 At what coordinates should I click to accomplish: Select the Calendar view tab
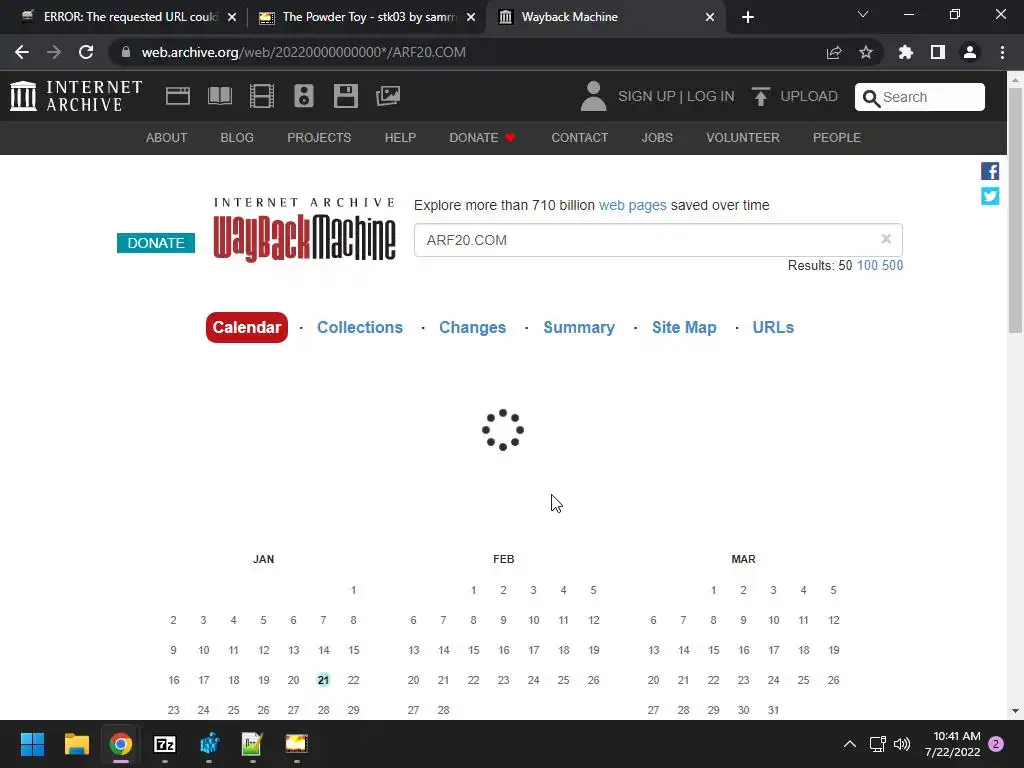(247, 327)
